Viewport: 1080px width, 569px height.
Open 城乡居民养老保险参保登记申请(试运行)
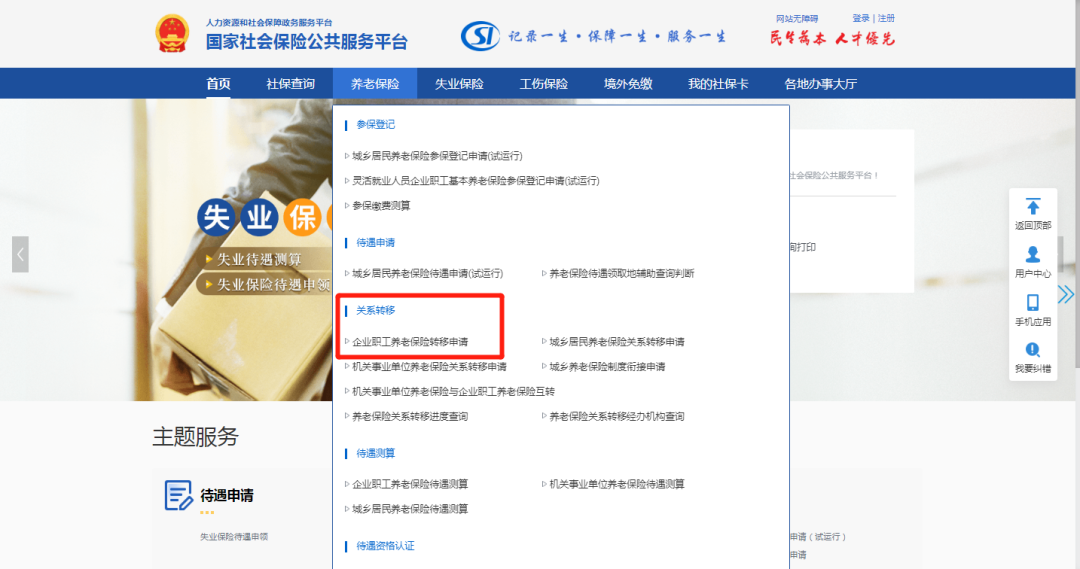(x=437, y=156)
